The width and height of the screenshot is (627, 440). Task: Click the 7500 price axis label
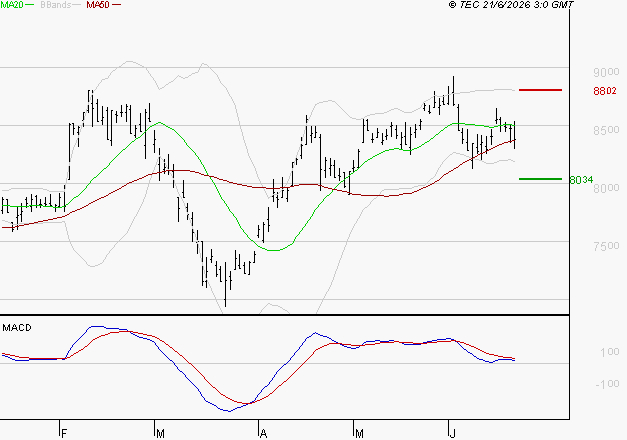(606, 246)
